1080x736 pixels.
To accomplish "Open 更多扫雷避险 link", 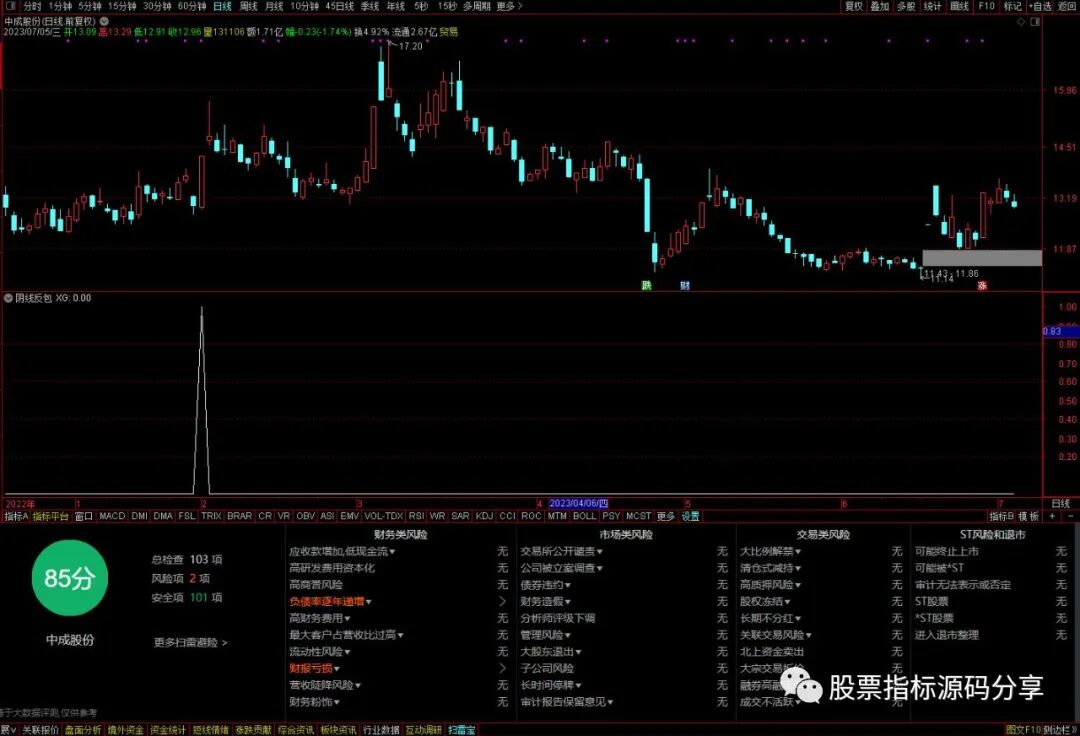I will (x=190, y=642).
